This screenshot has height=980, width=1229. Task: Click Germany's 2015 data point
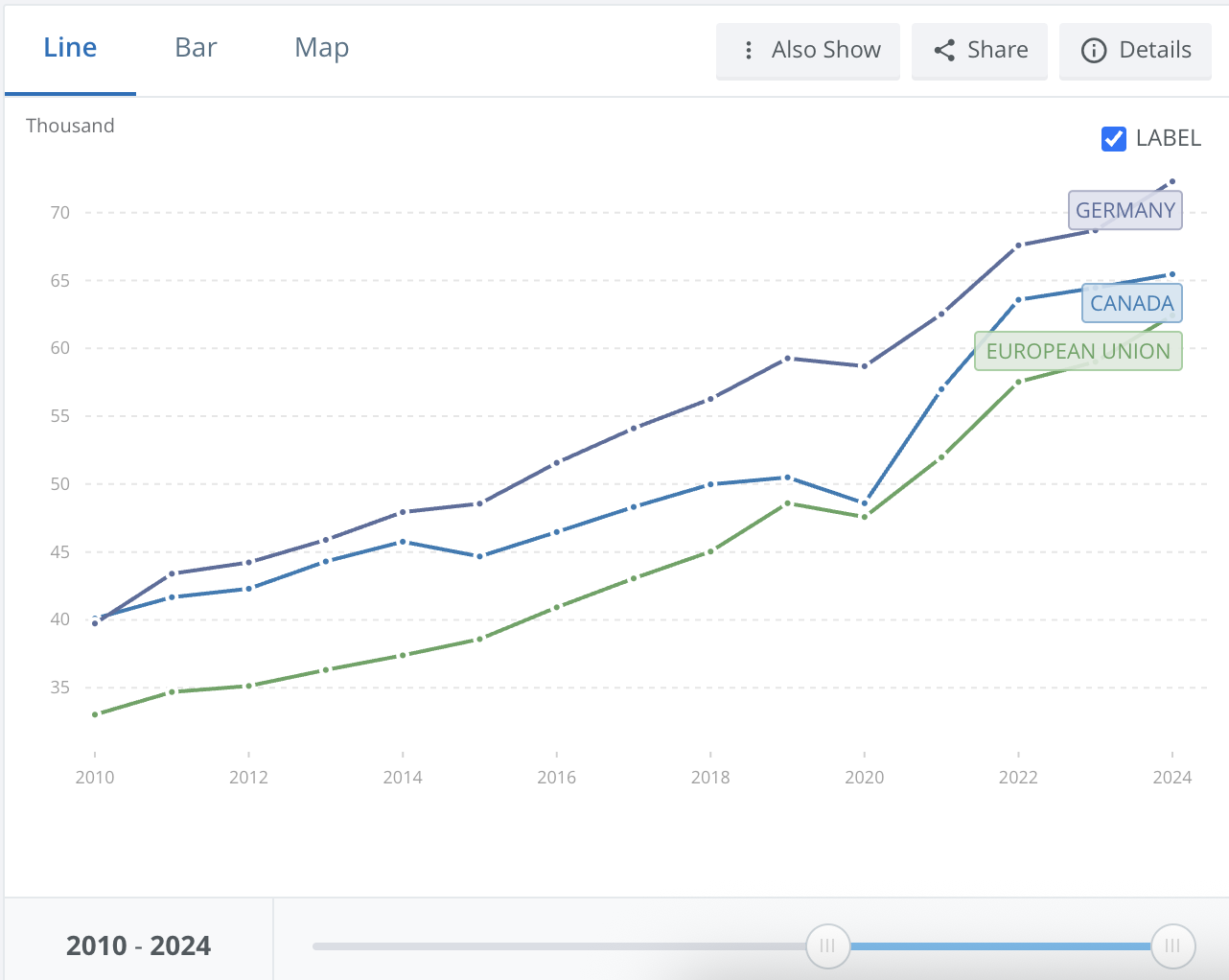(480, 503)
